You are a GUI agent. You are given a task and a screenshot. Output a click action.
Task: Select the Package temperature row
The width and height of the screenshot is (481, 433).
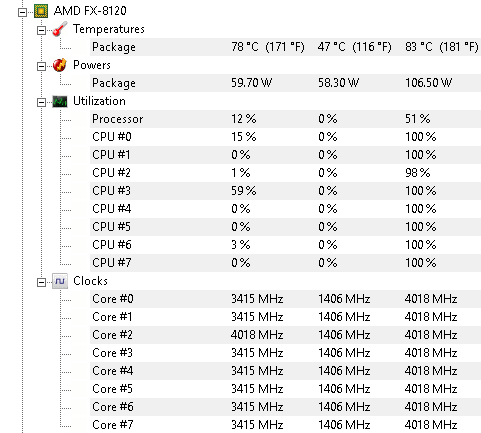tap(285, 47)
